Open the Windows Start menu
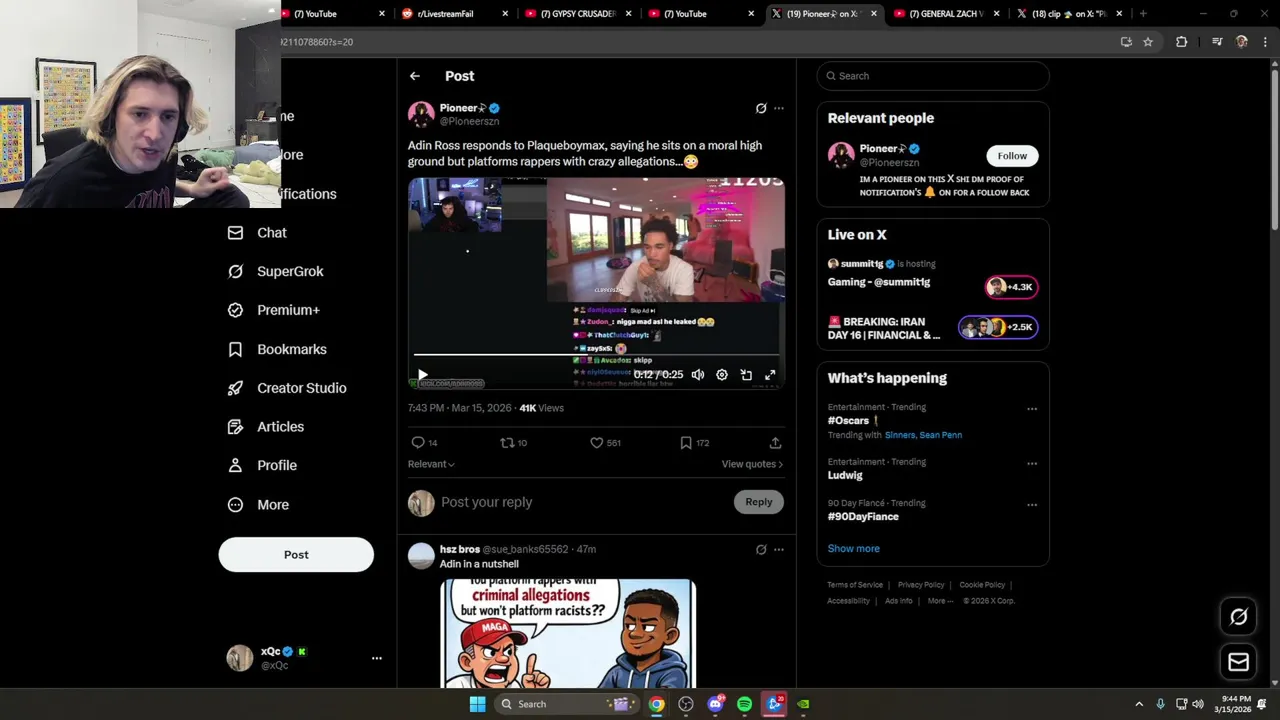 (477, 704)
